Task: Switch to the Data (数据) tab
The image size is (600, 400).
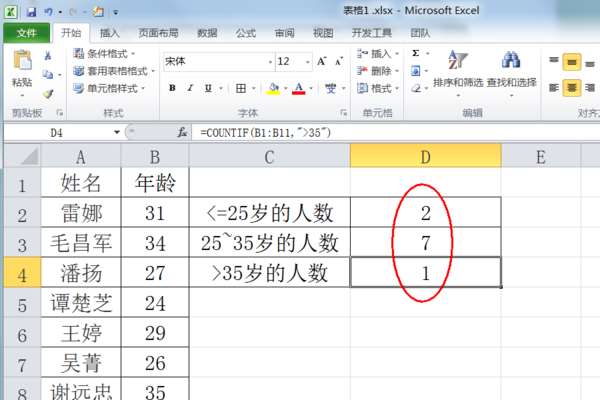Action: [x=207, y=33]
